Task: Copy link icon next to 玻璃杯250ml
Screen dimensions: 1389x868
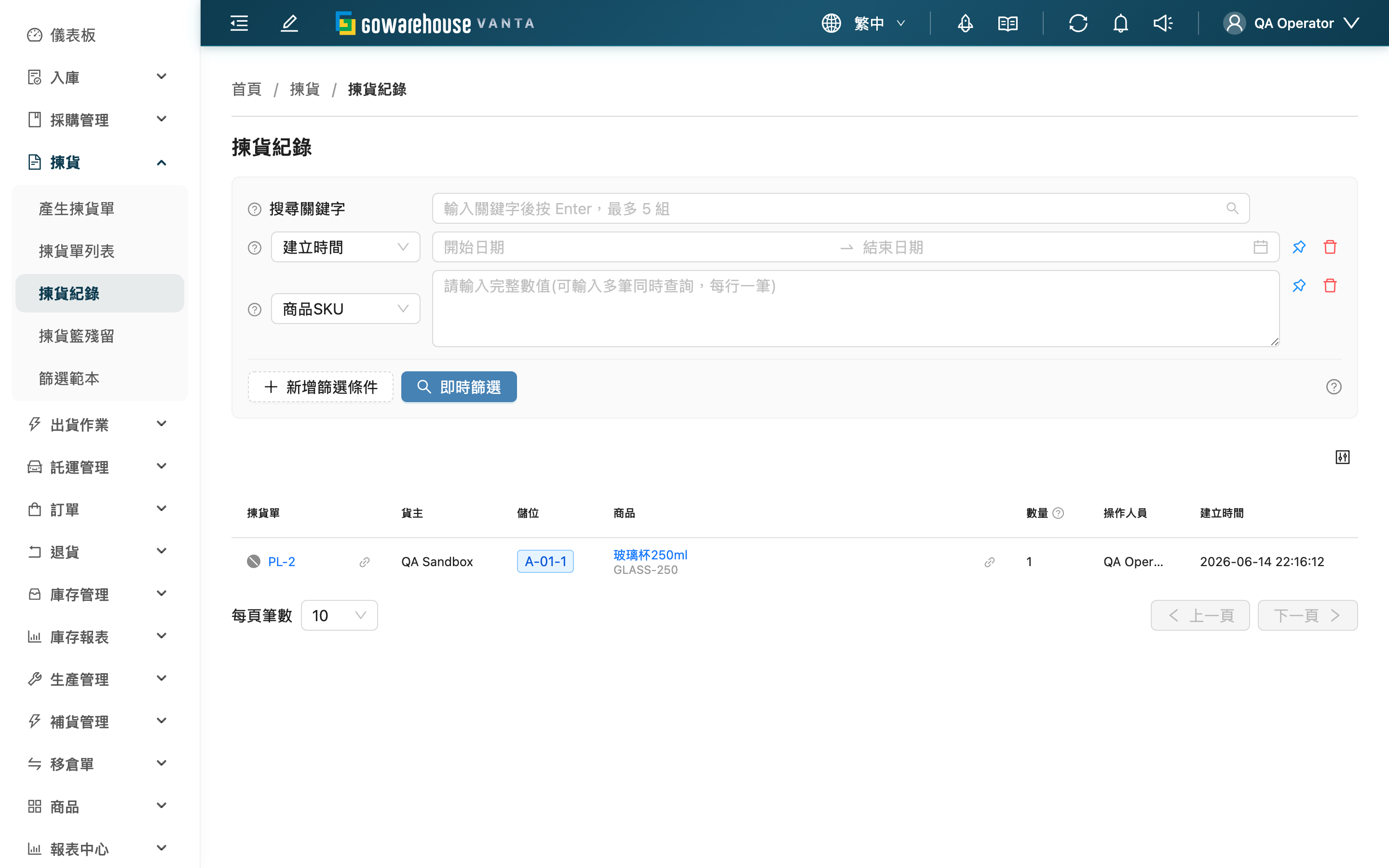Action: point(990,562)
